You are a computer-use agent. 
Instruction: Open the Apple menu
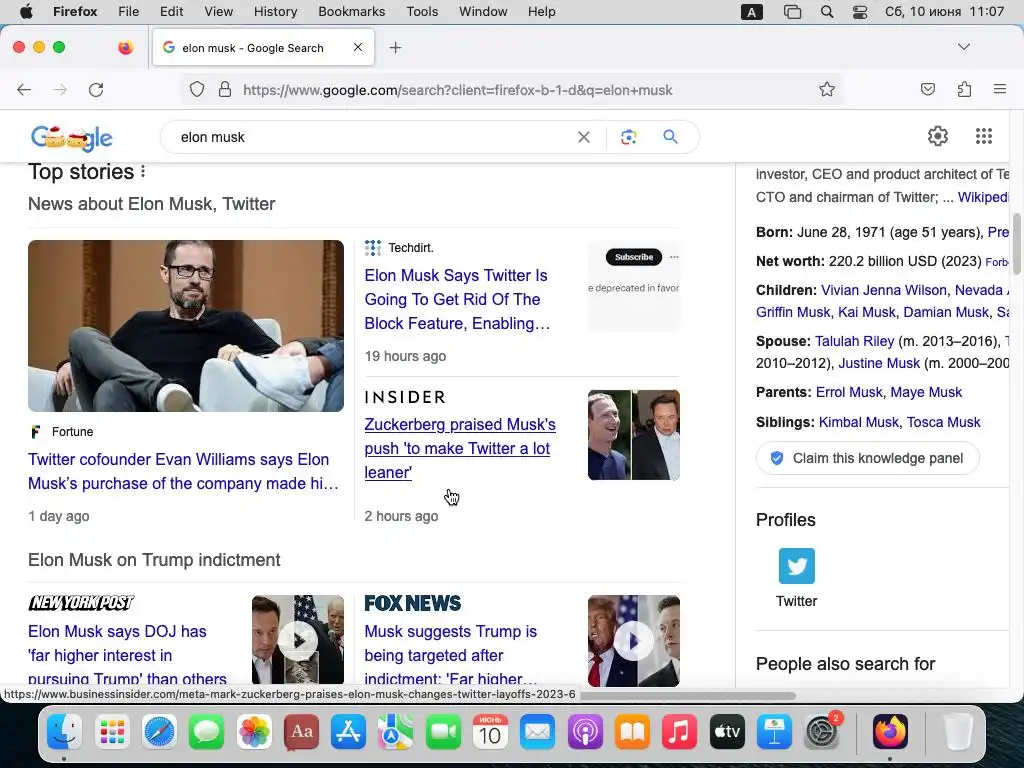pyautogui.click(x=26, y=12)
